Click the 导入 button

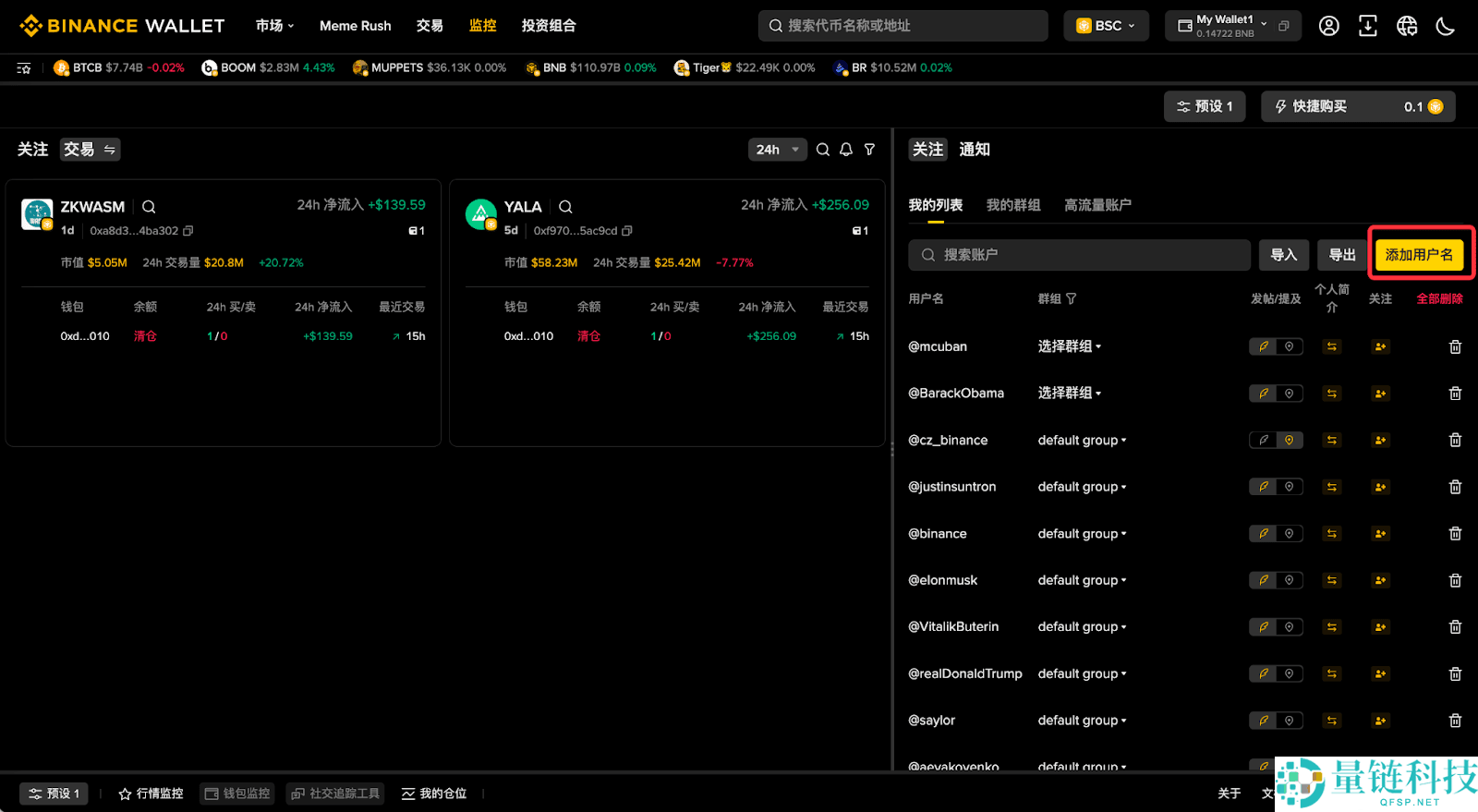1283,255
